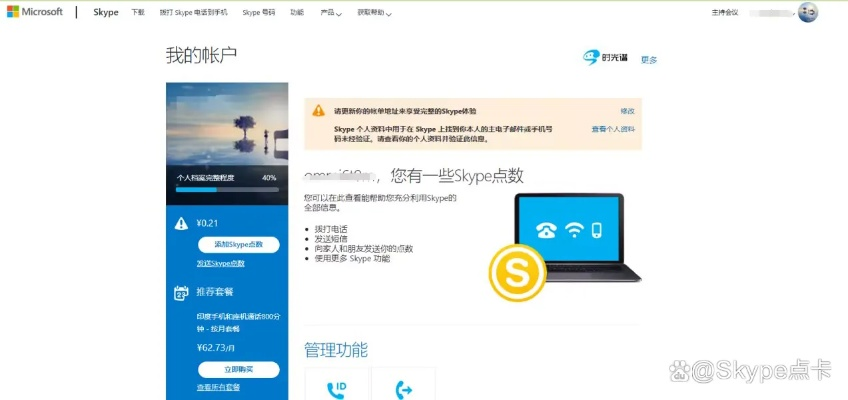Click the call forwarding icon
This screenshot has height=400, width=848.
tap(403, 389)
